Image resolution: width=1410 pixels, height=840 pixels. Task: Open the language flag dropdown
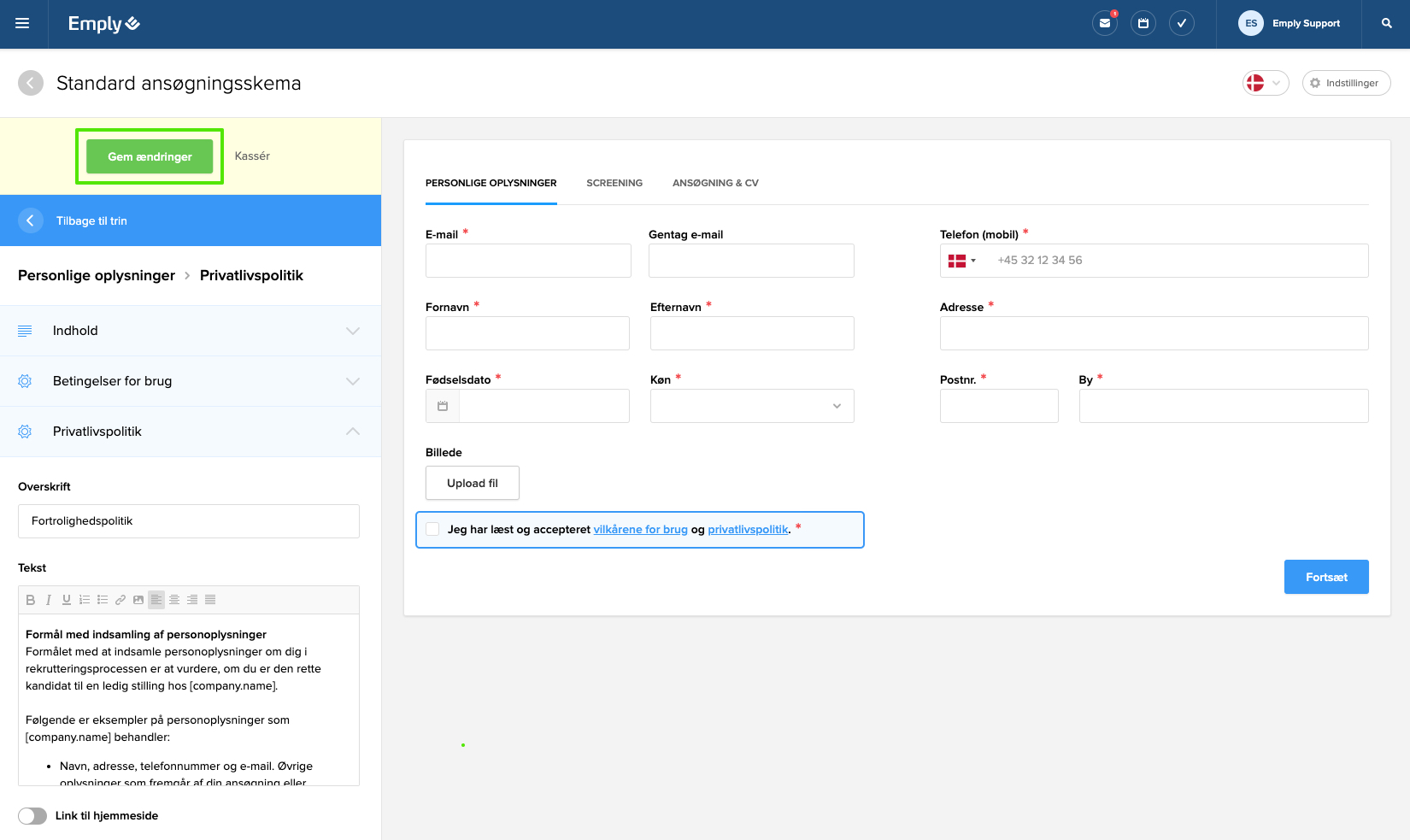click(1266, 83)
